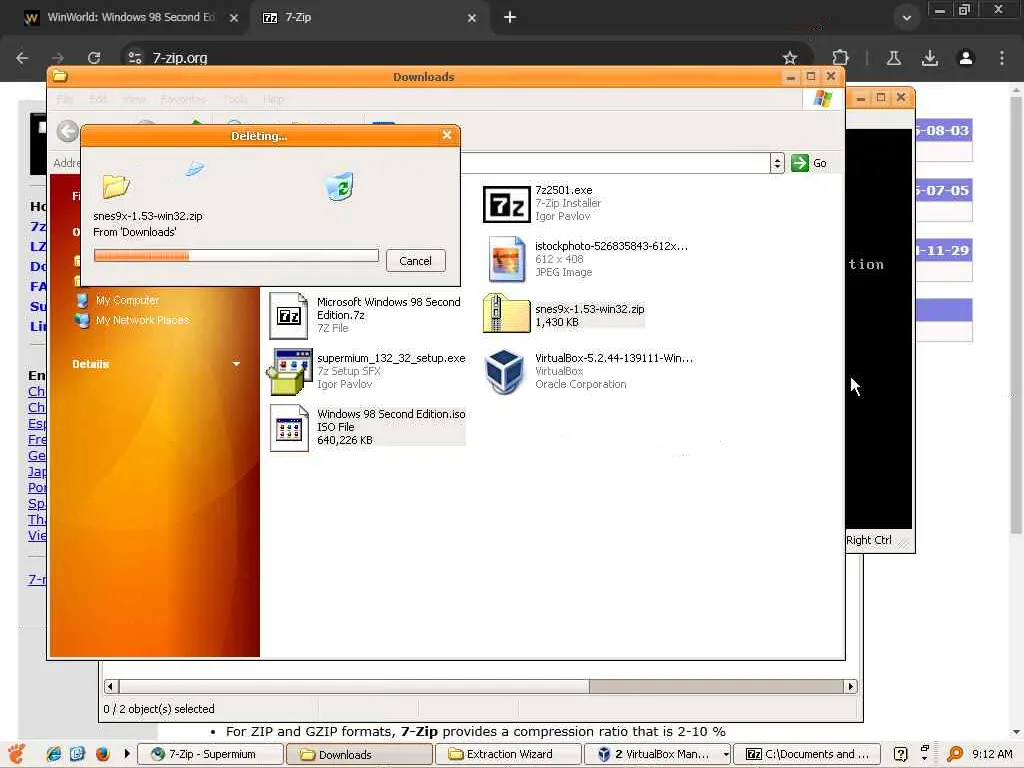Bookmark this page with the star icon
Screen dimensions: 1024x768
pyautogui.click(x=790, y=57)
